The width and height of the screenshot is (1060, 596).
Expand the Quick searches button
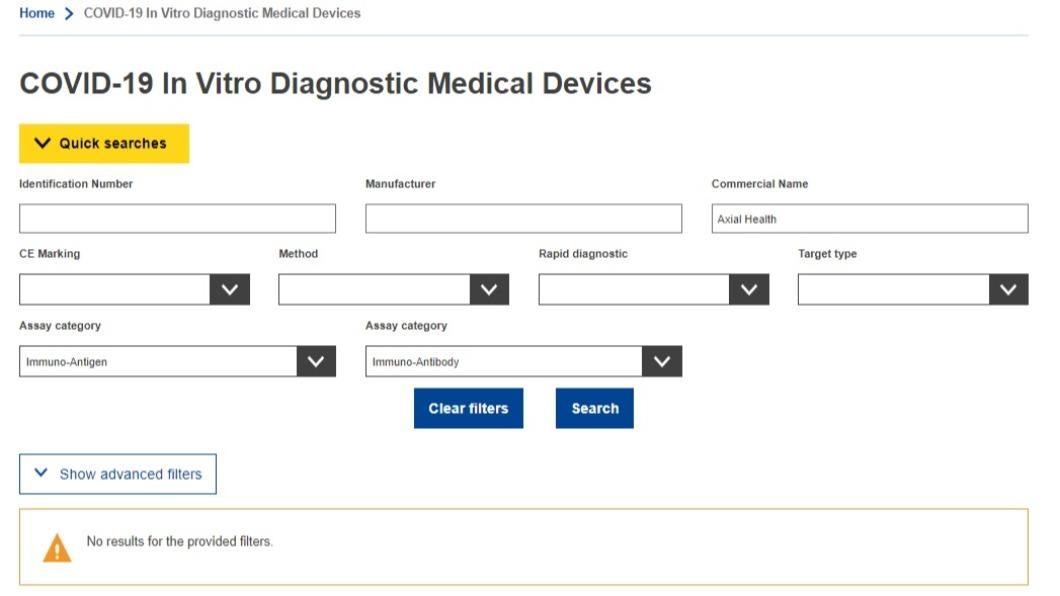[x=104, y=143]
